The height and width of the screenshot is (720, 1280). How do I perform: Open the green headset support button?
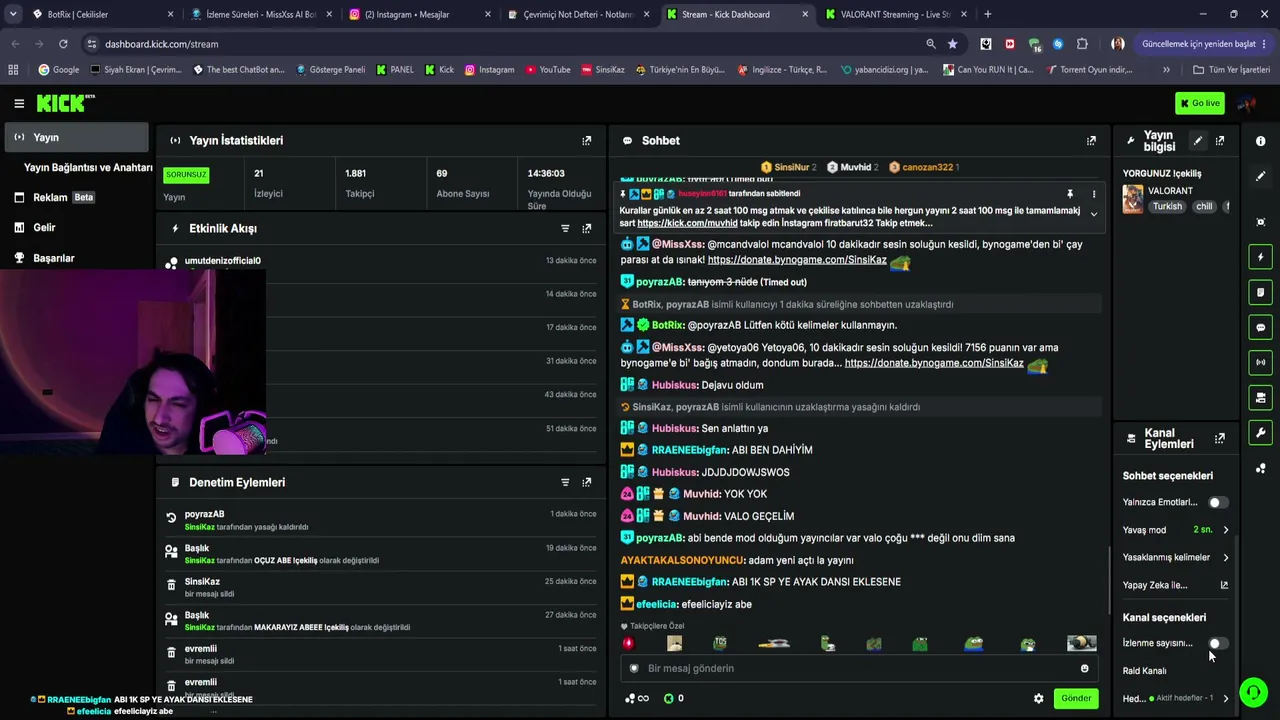coord(1253,692)
